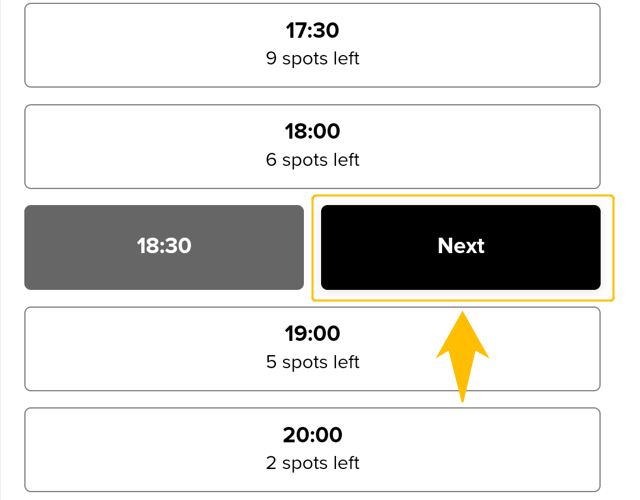
Task: Choose the slot with nine spots left
Action: click(x=312, y=45)
